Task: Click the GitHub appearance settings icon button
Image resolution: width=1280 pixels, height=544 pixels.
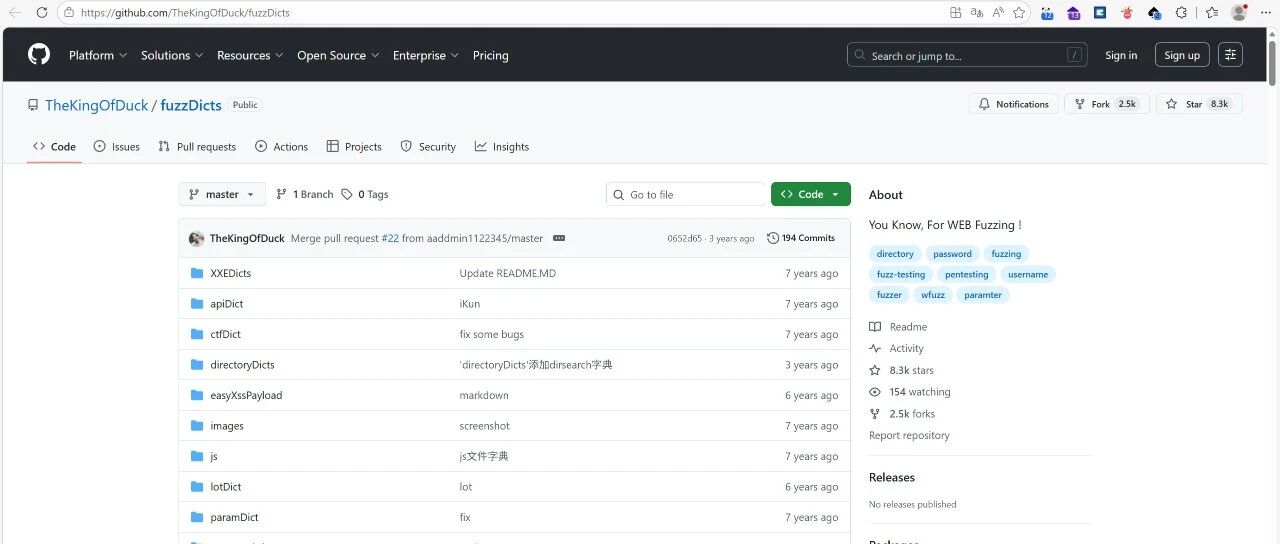Action: pos(1230,55)
